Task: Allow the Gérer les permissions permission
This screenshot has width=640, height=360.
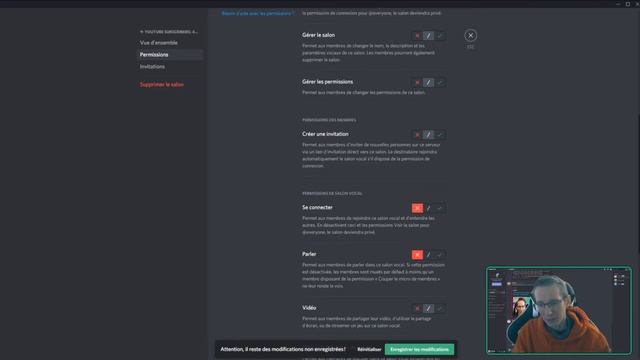Action: pyautogui.click(x=440, y=82)
